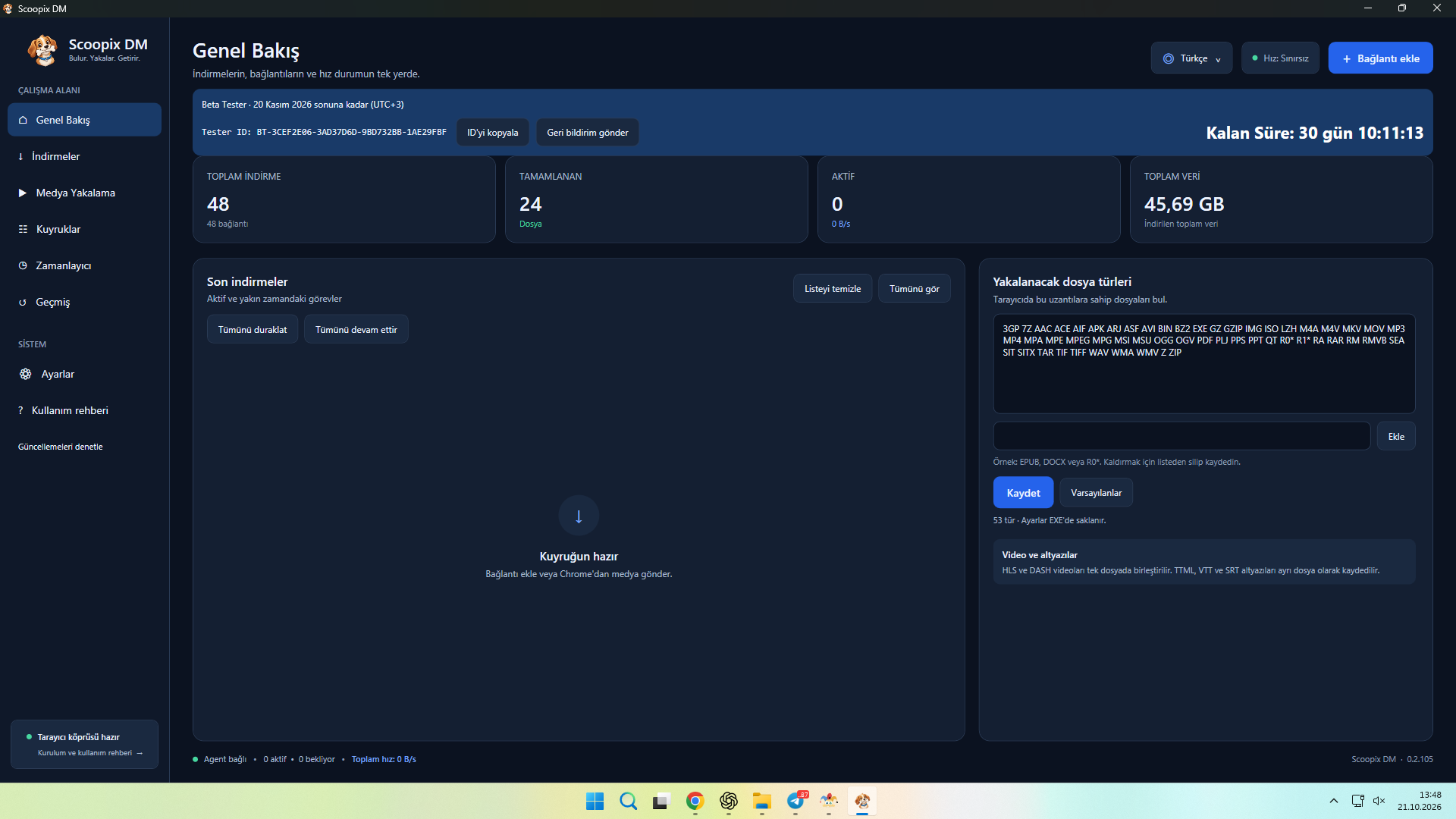Click the muted volume tray icon
The height and width of the screenshot is (819, 1456).
(x=1379, y=801)
